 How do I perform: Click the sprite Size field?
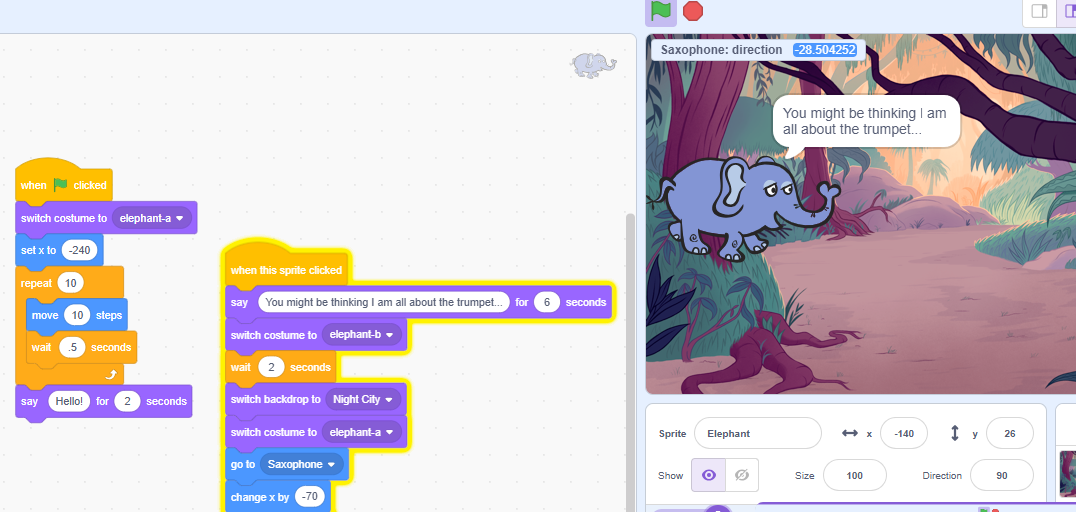pyautogui.click(x=854, y=475)
